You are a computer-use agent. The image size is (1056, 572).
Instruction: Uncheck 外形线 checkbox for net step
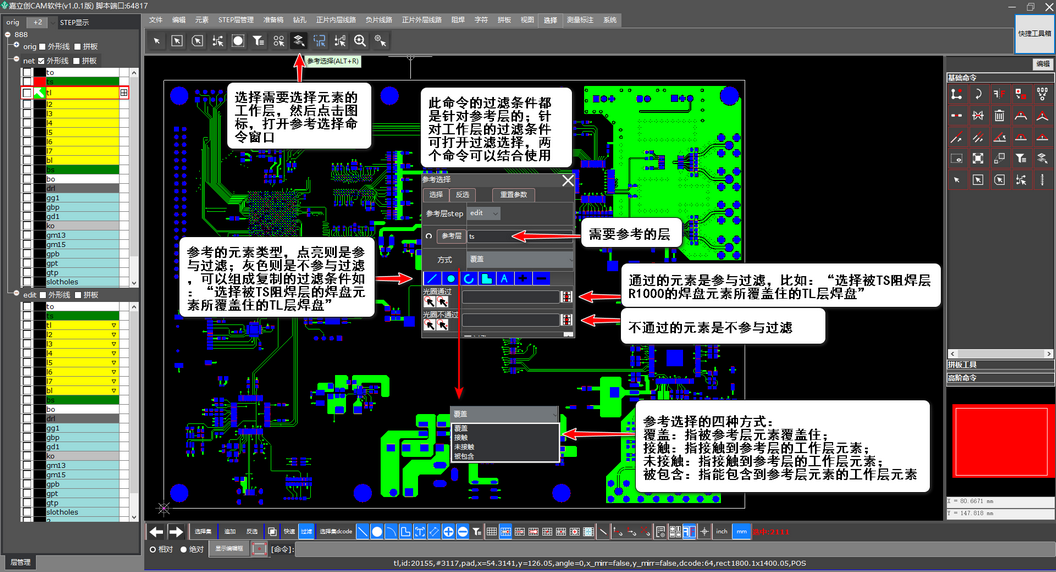click(41, 61)
